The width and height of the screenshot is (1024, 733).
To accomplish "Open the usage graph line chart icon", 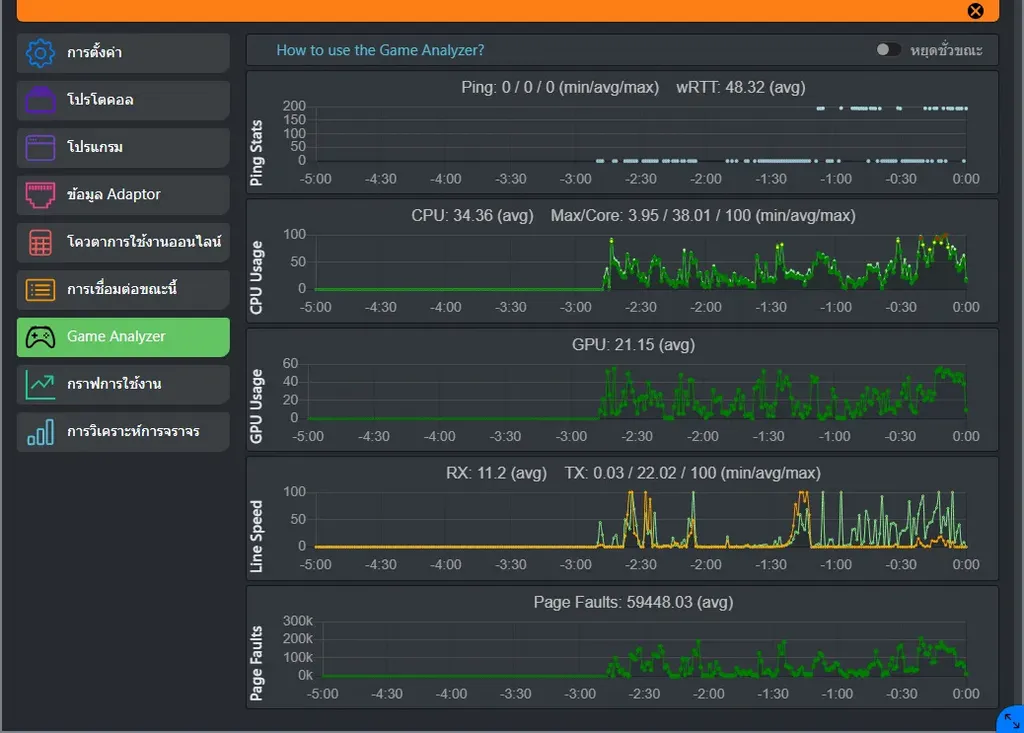I will (x=40, y=384).
